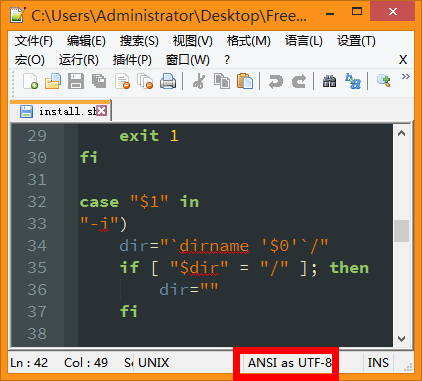
Task: Open Find with binoculars icon
Action: coord(329,81)
